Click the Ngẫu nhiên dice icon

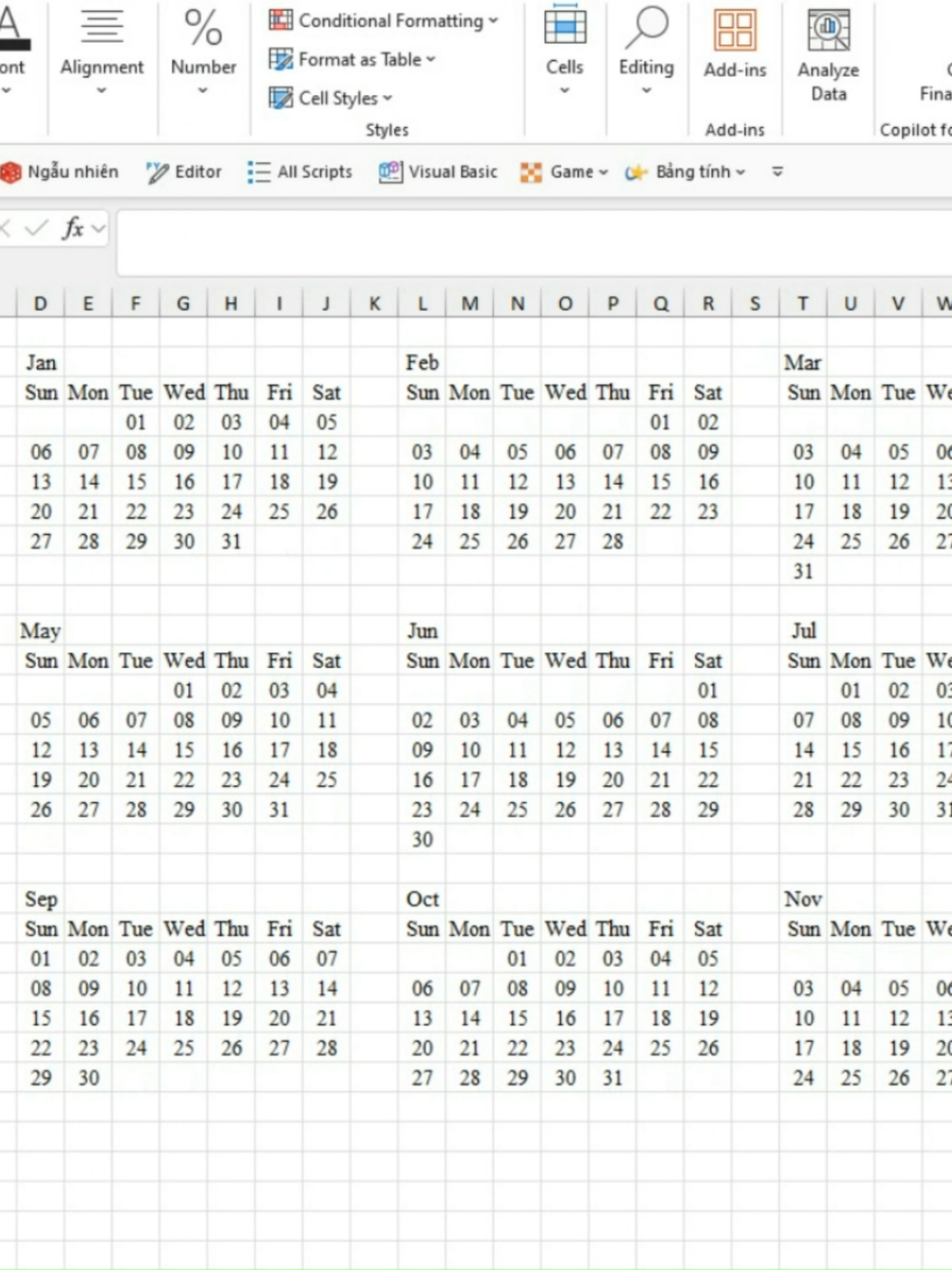coord(11,172)
